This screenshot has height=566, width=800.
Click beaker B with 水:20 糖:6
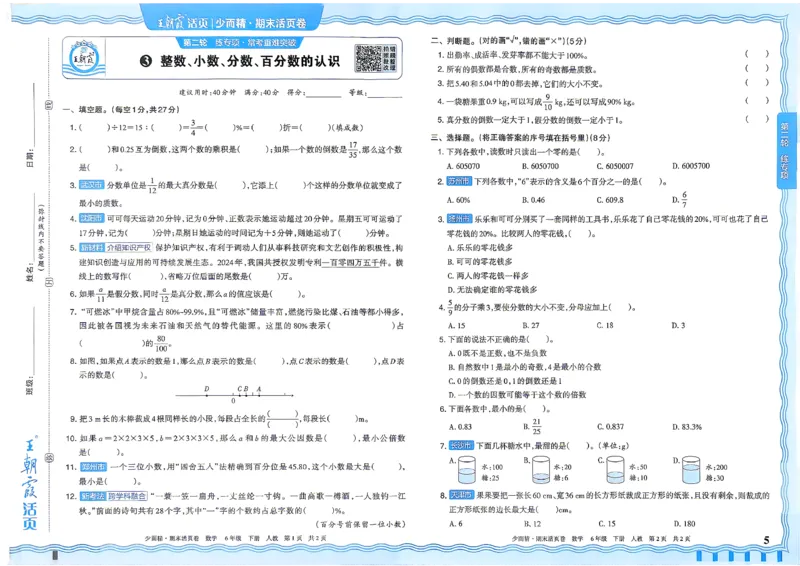(x=541, y=470)
